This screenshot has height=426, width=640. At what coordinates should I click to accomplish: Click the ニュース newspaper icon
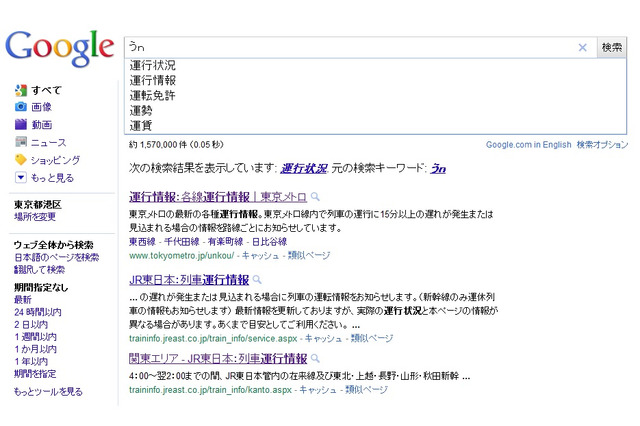(21, 142)
